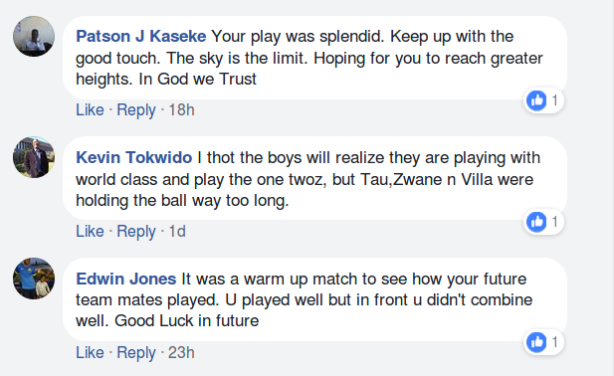Image resolution: width=614 pixels, height=376 pixels.
Task: Click thumbs-up reaction icon on Kevin's comment
Action: pyautogui.click(x=536, y=222)
